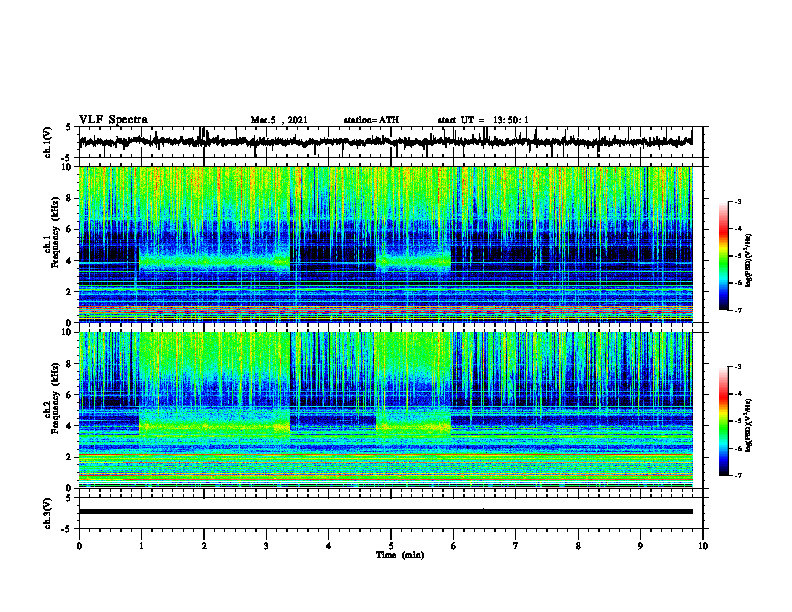The image size is (792, 612).
Task: Click the ch.1 spectrogram color scale bar
Action: click(x=723, y=256)
